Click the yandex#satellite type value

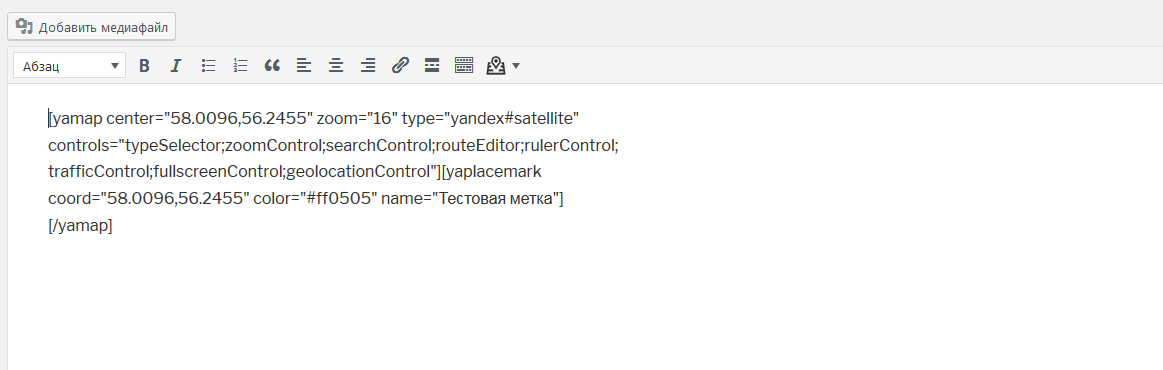click(511, 118)
